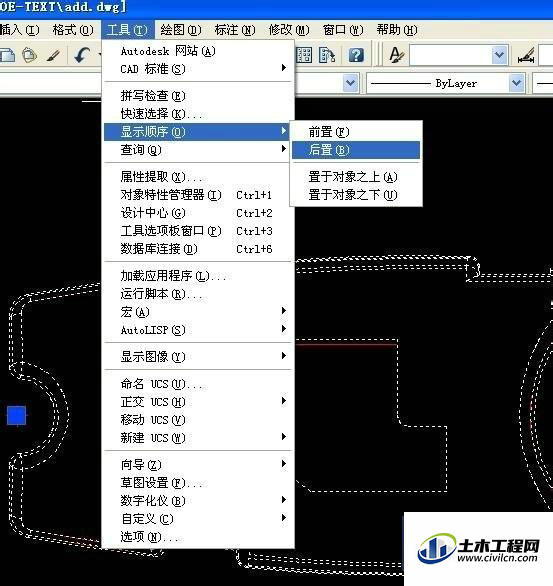Image resolution: width=553 pixels, height=586 pixels.
Task: Expand the 新建 UCS submenu
Action: point(284,437)
